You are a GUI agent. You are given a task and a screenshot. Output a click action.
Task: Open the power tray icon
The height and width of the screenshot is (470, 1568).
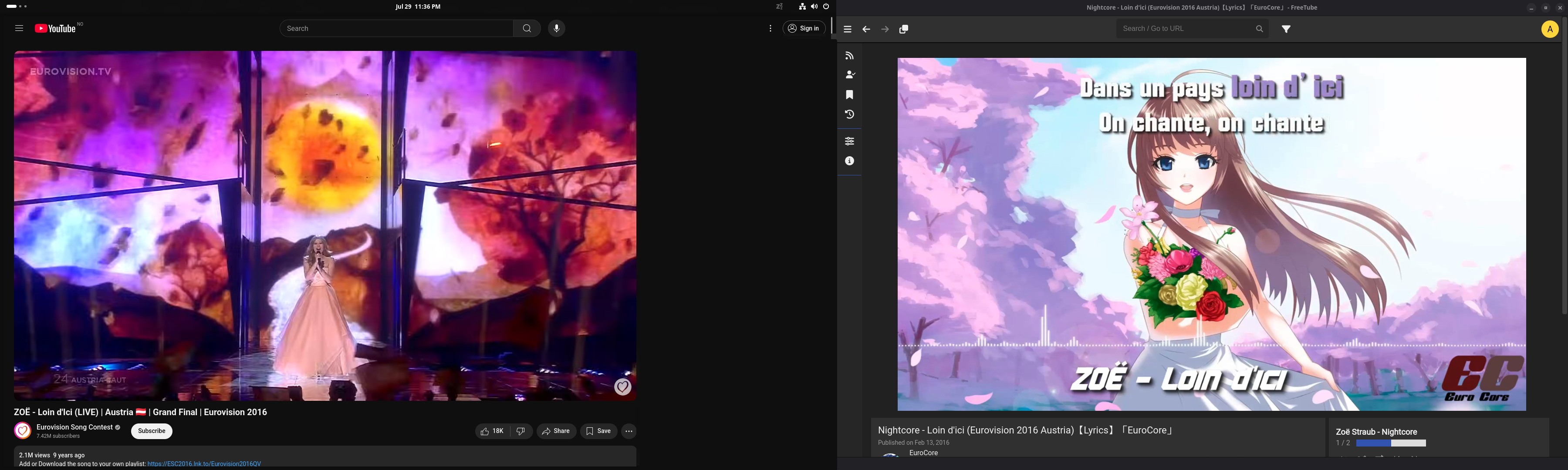pos(827,7)
